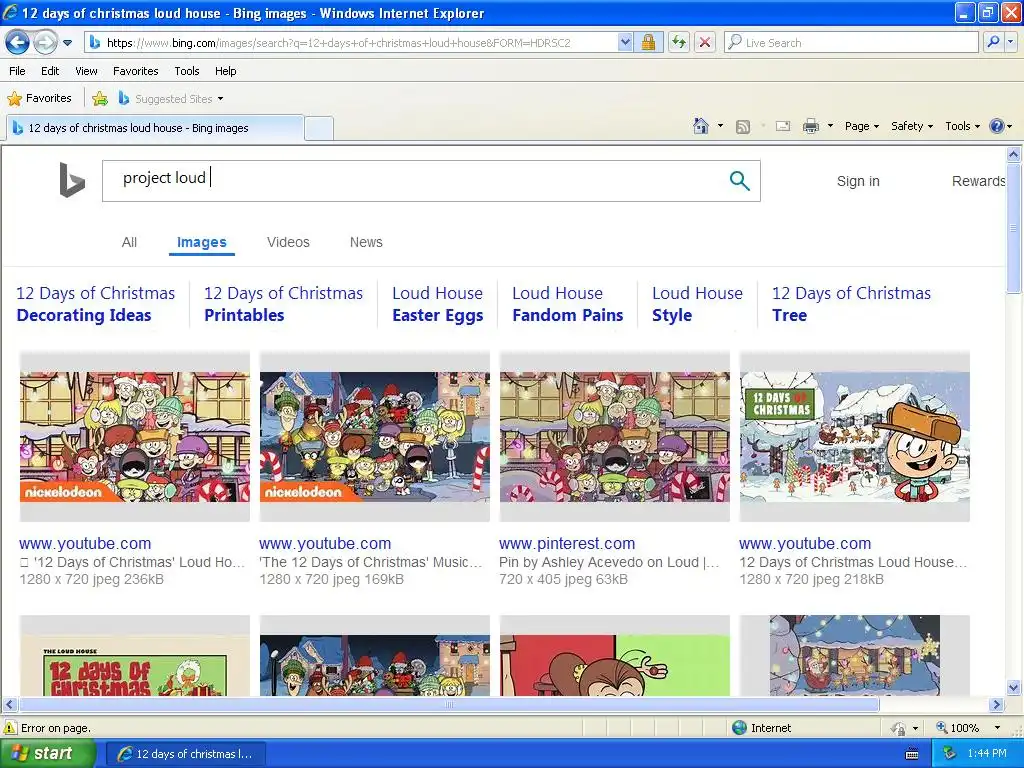The image size is (1024, 768).
Task: Click the Home icon in command bar
Action: click(x=701, y=126)
